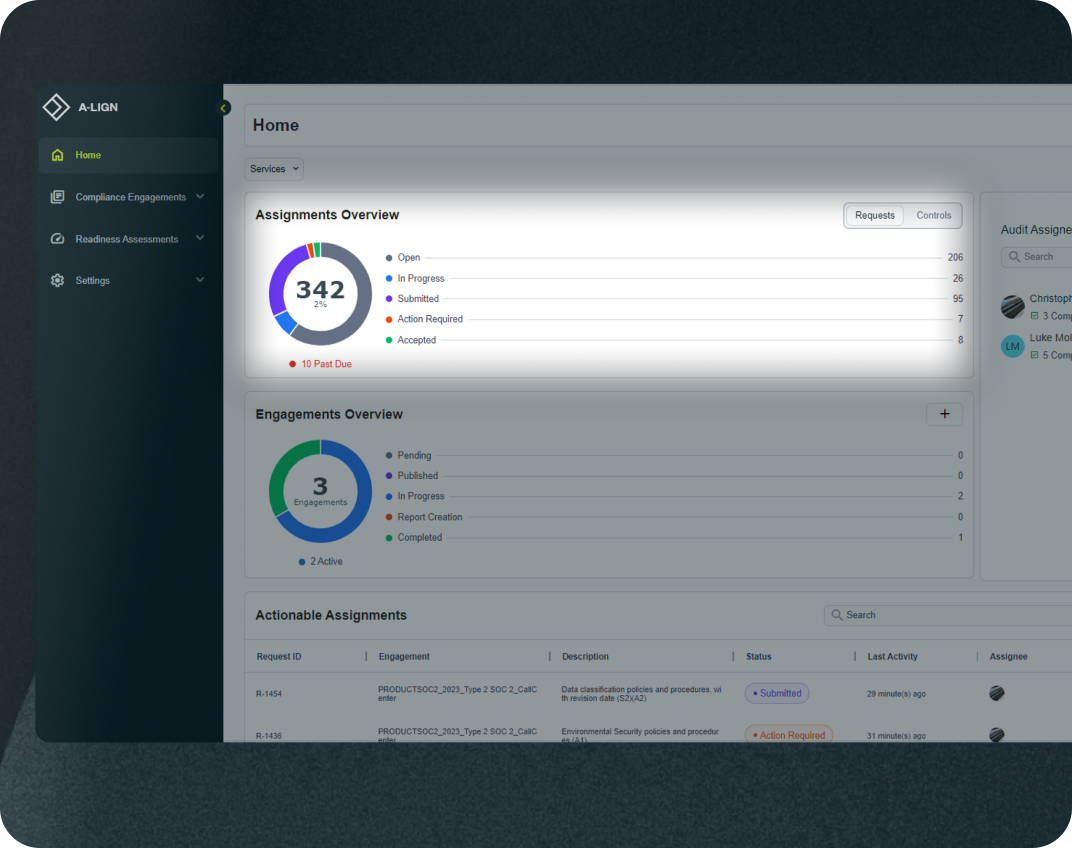
Task: Collapse the sidebar with the arrow button
Action: click(224, 108)
